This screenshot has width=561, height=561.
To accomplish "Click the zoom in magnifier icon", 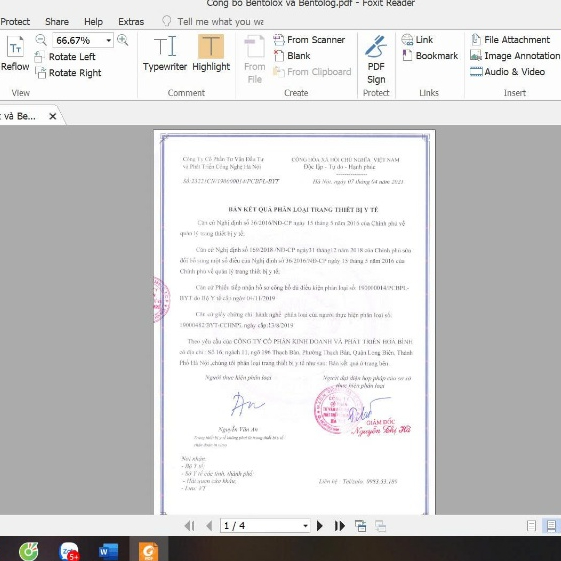I will tap(123, 40).
